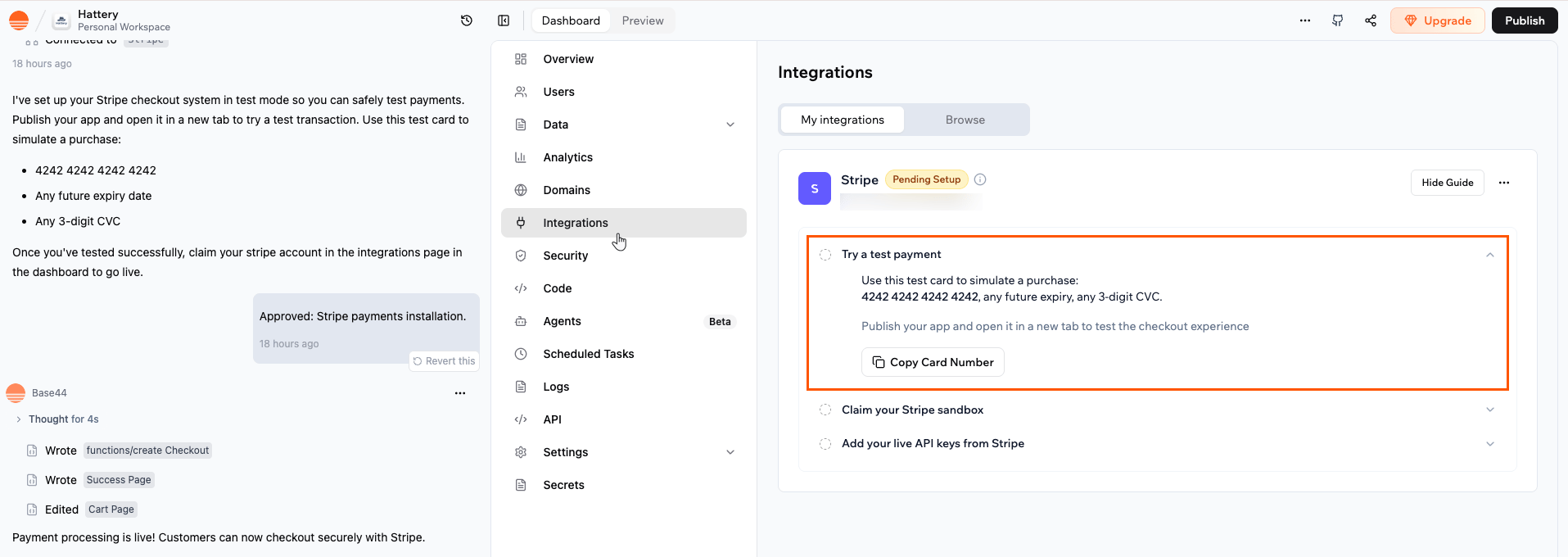Viewport: 1568px width, 557px height.
Task: Click the Data document icon in sidebar
Action: pyautogui.click(x=521, y=125)
